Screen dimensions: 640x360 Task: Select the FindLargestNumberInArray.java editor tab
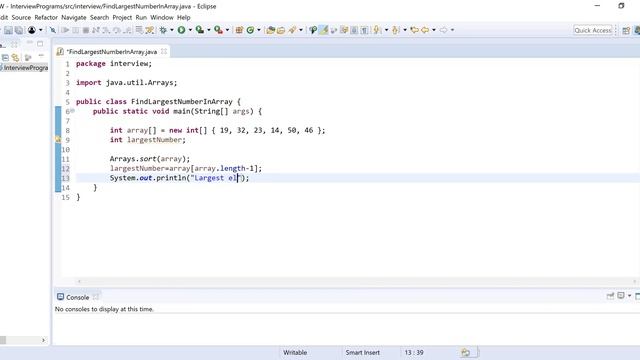(x=111, y=52)
